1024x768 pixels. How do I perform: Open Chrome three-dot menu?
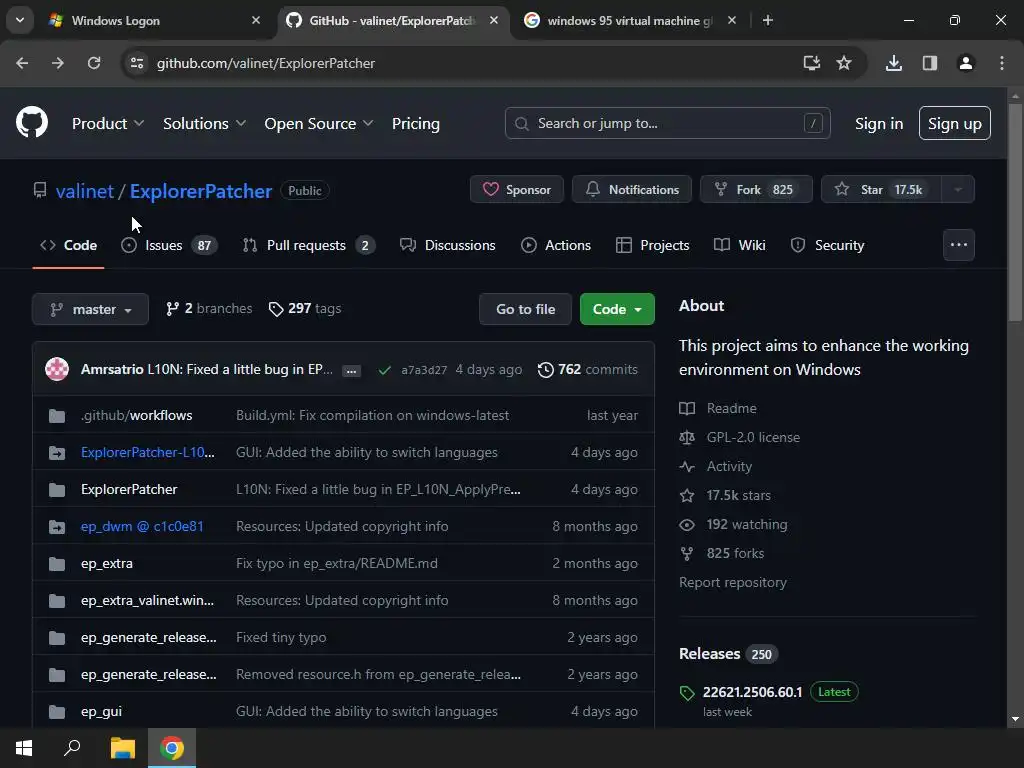pos(1002,63)
